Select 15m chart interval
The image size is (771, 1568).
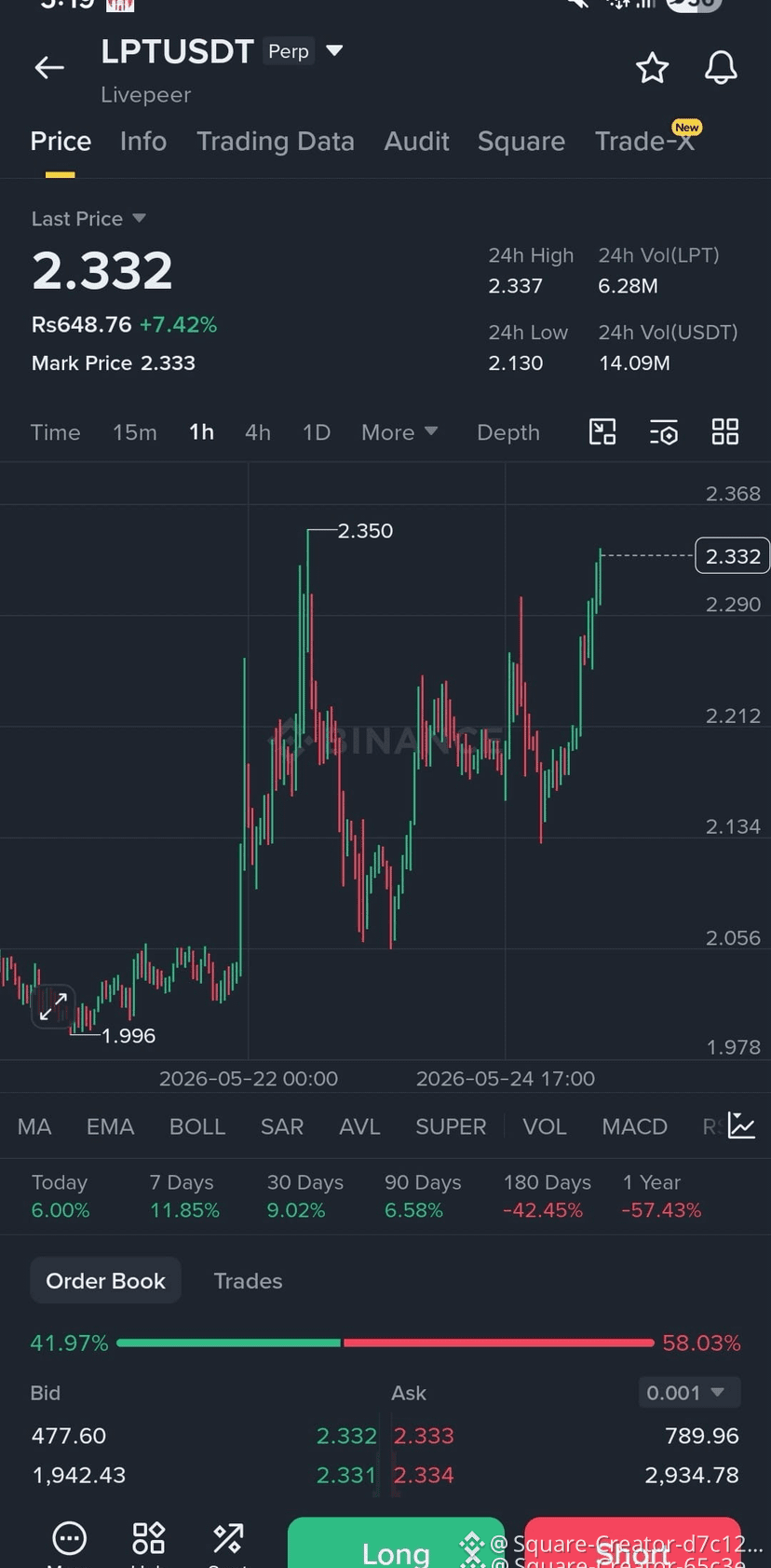[x=135, y=432]
